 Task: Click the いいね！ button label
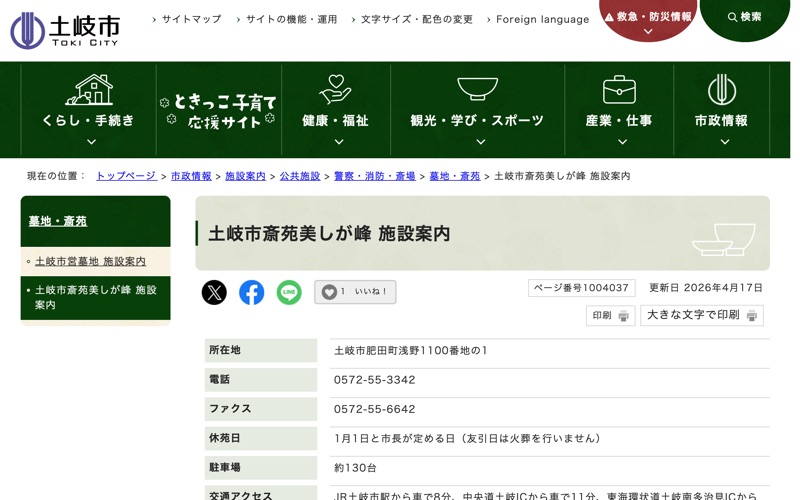coord(371,291)
